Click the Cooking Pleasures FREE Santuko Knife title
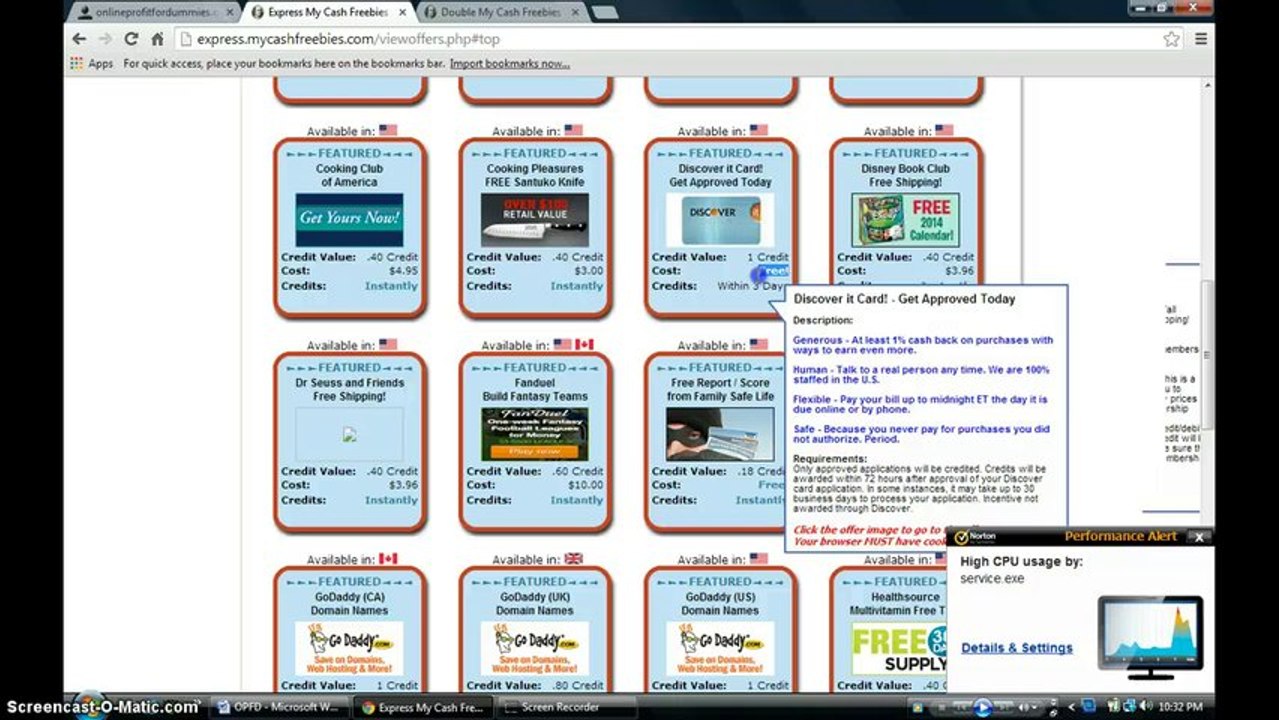 click(x=535, y=175)
